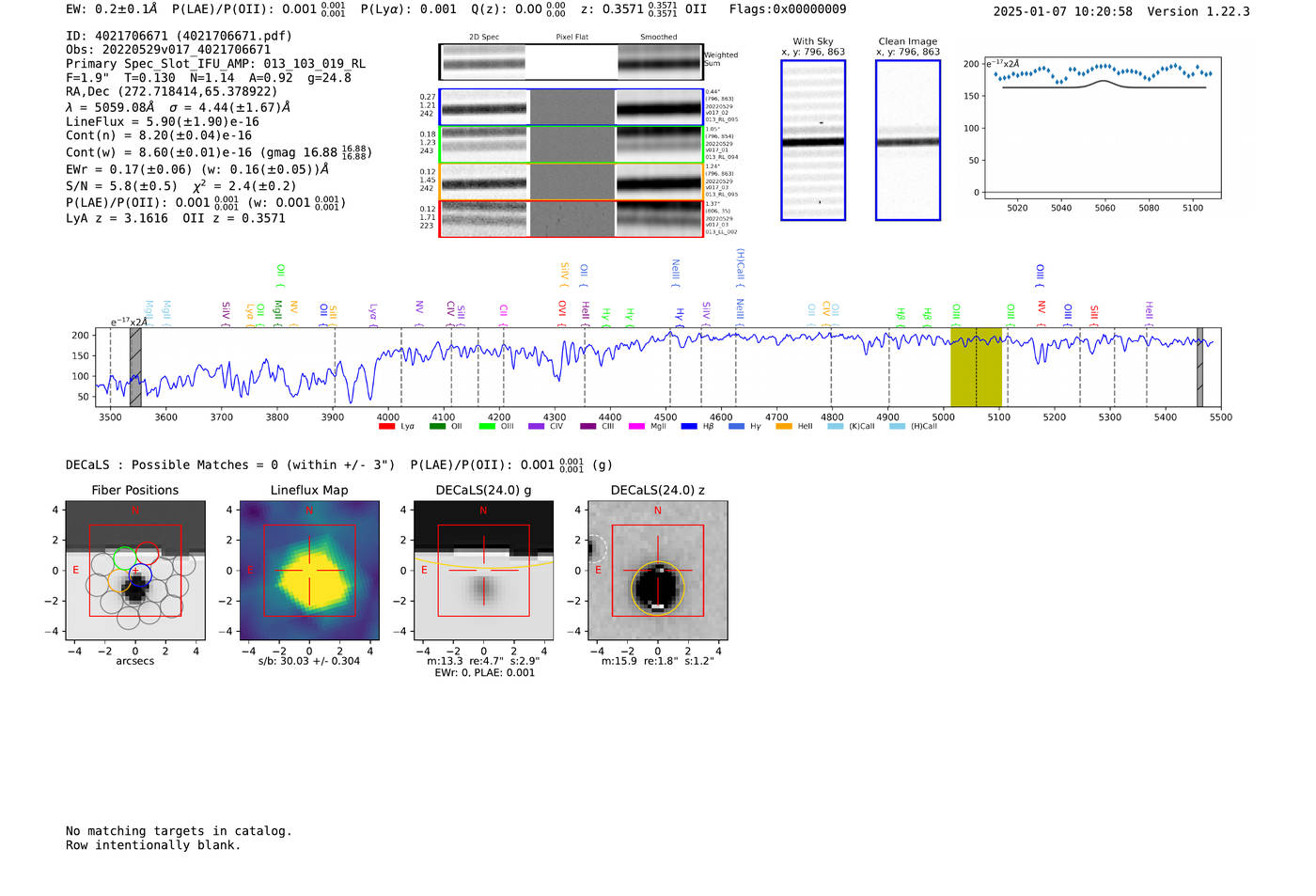Click the EWr: 0, PLAE: 0.001 caption

(x=484, y=672)
